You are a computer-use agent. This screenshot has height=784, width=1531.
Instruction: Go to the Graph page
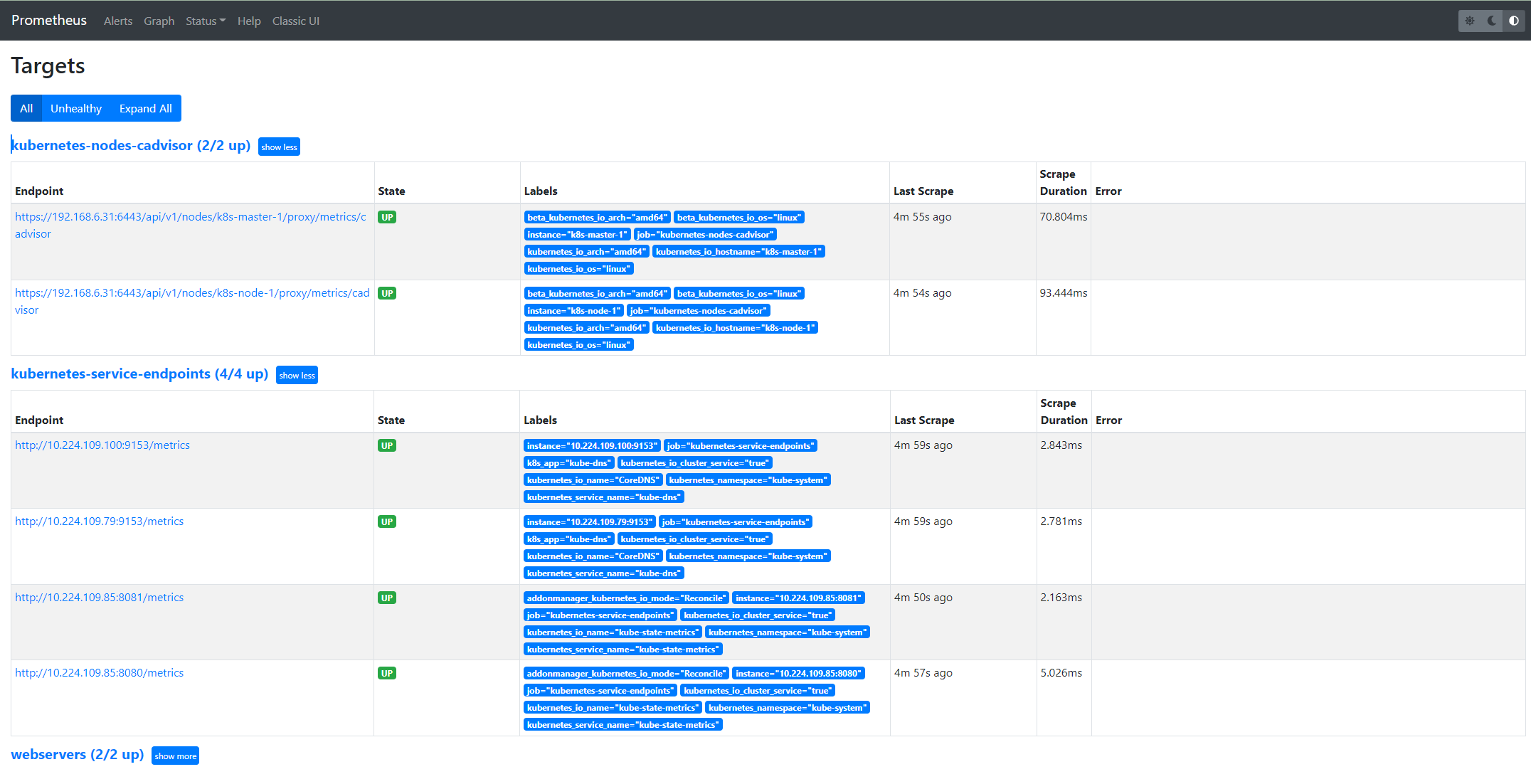pos(159,21)
